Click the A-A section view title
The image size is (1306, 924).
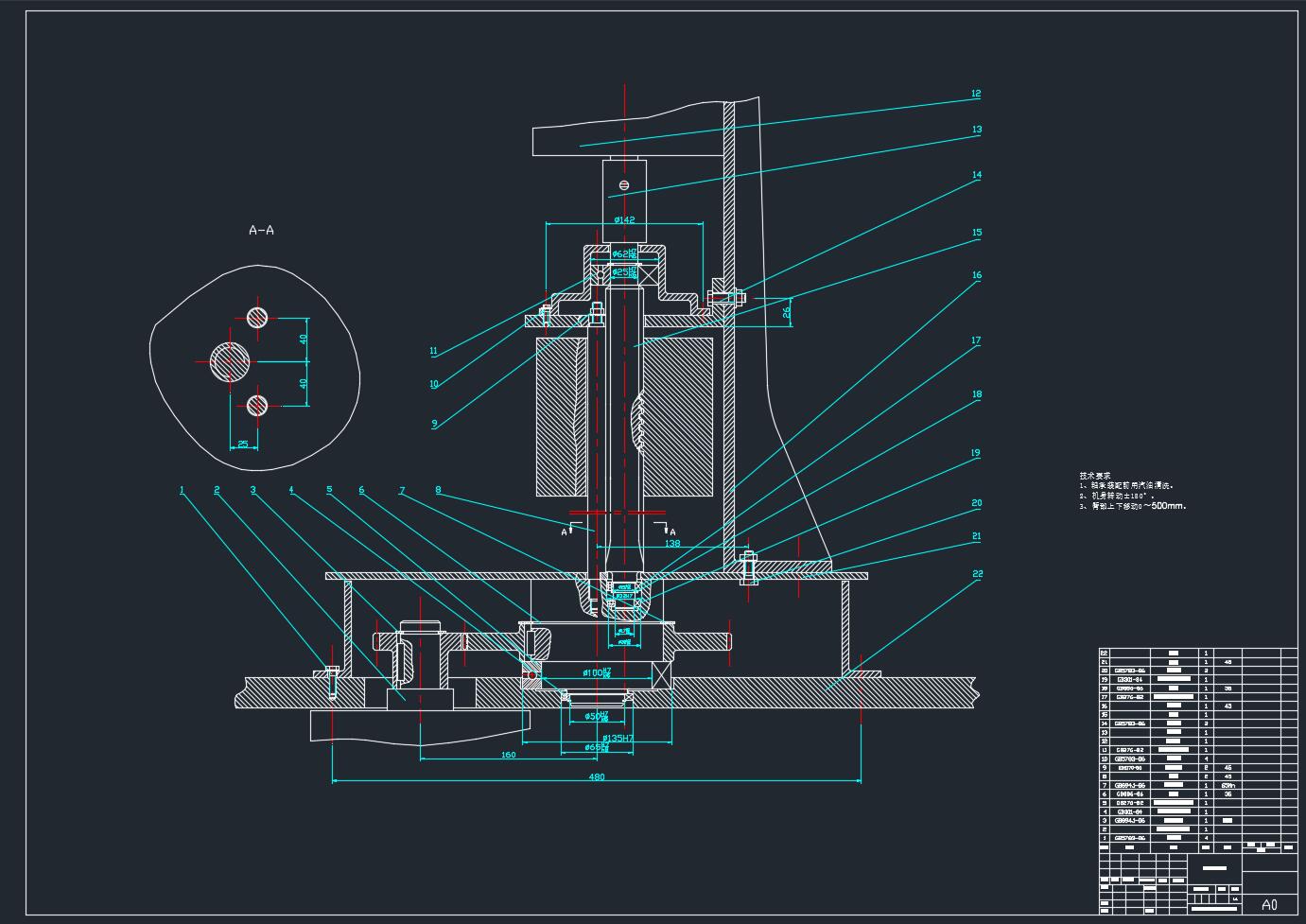tap(261, 230)
